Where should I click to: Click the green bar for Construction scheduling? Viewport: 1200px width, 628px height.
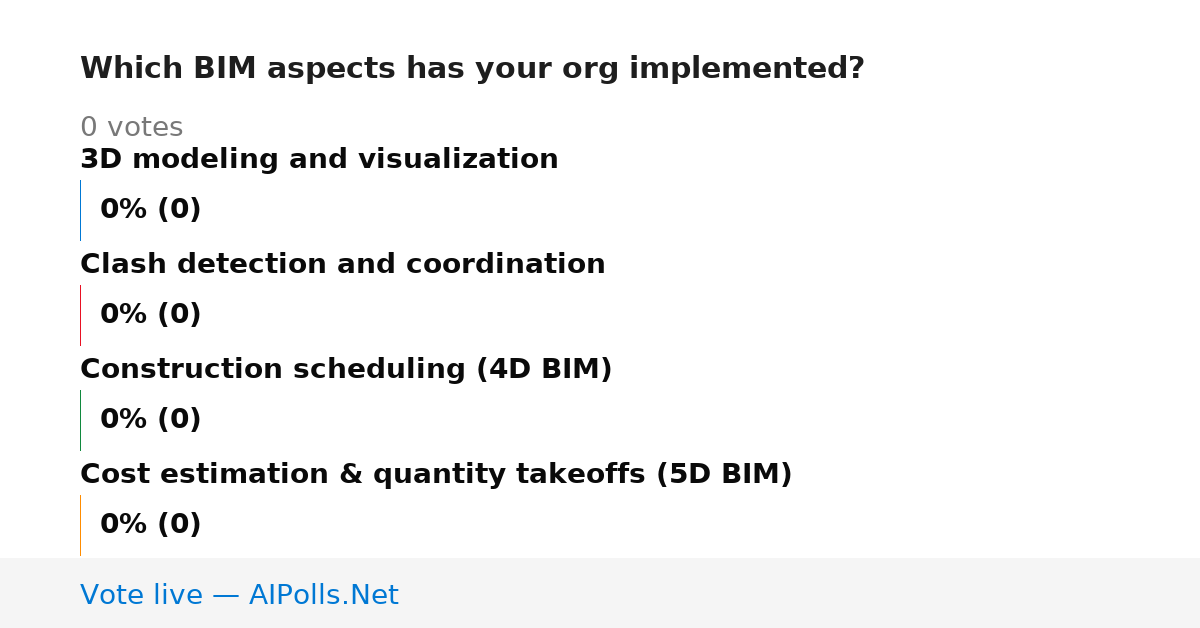(x=80, y=420)
